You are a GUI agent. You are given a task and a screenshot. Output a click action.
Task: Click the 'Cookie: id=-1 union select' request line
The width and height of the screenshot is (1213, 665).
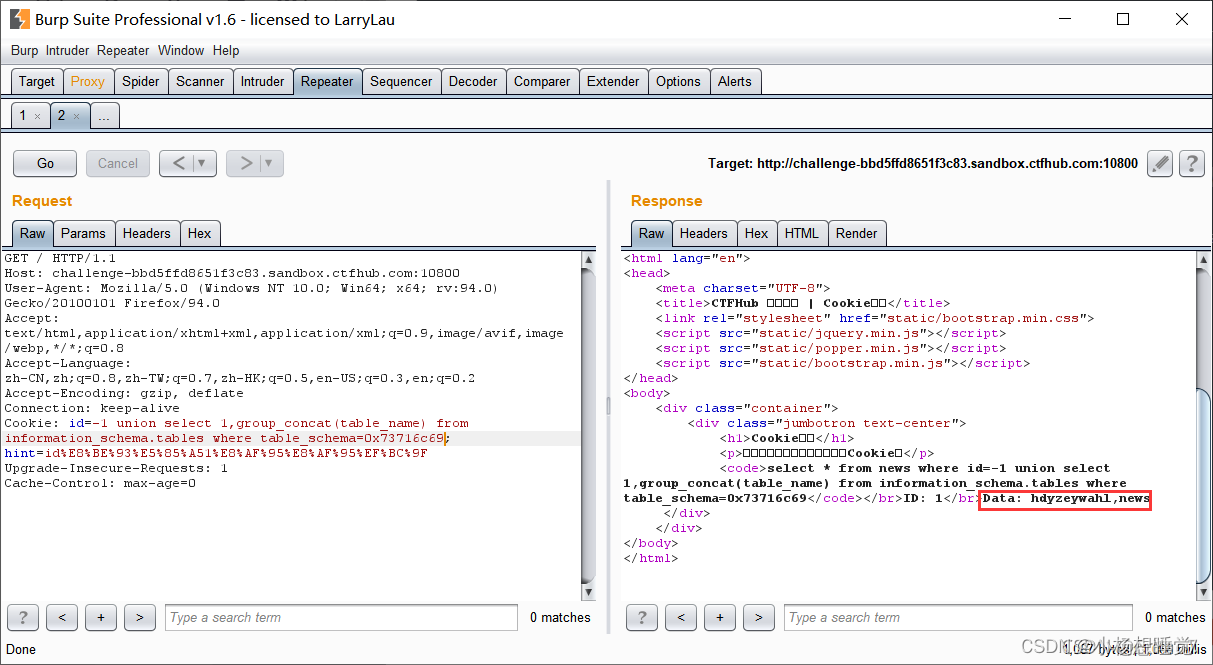tap(237, 423)
